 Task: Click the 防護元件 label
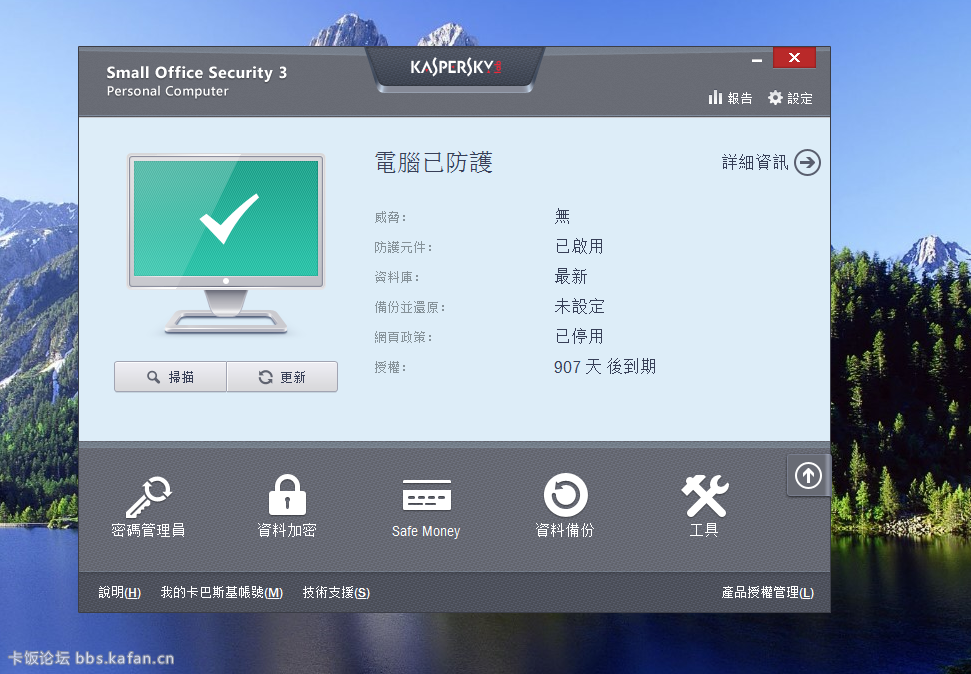click(x=403, y=247)
